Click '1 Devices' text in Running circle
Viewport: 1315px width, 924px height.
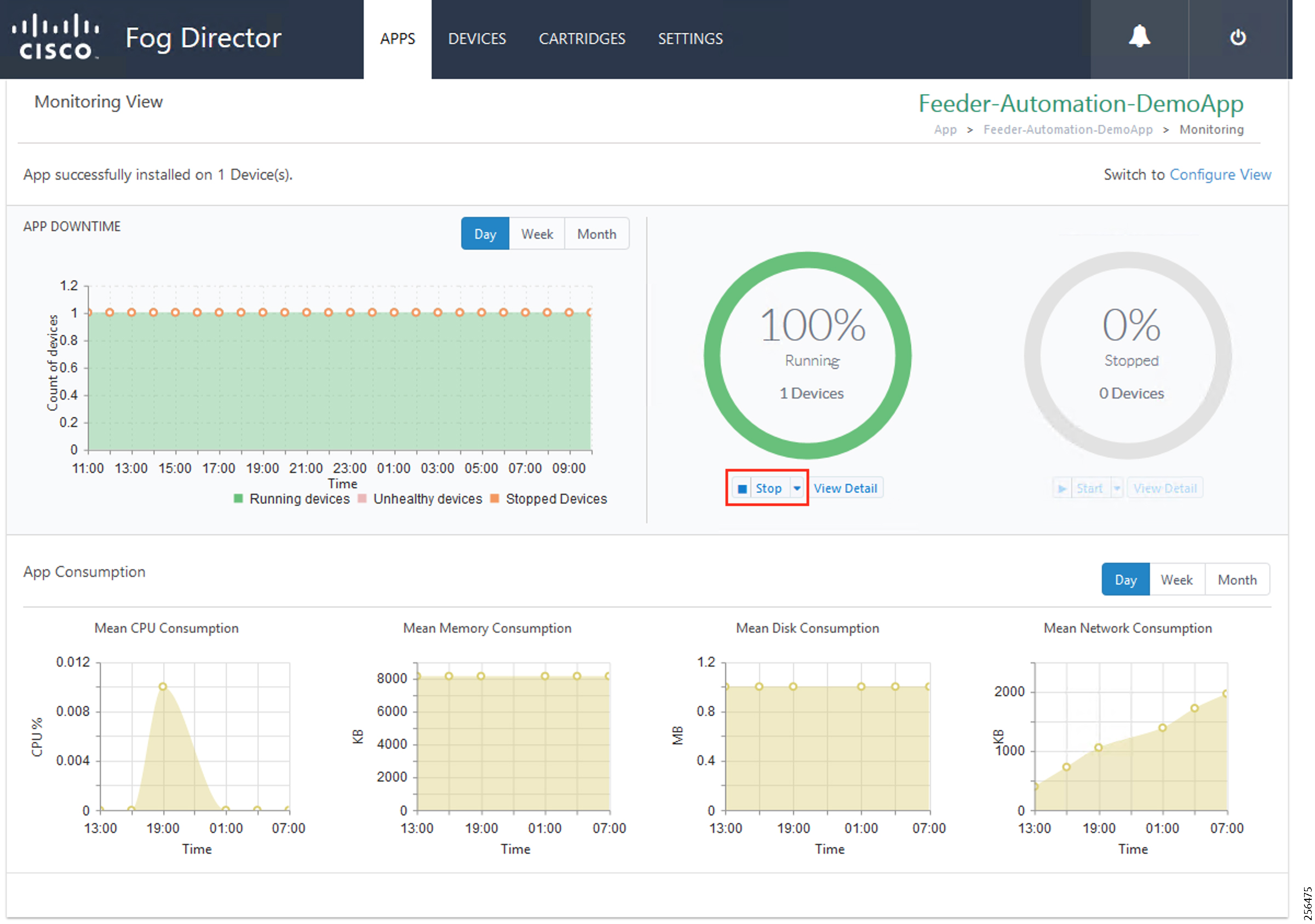pos(812,393)
